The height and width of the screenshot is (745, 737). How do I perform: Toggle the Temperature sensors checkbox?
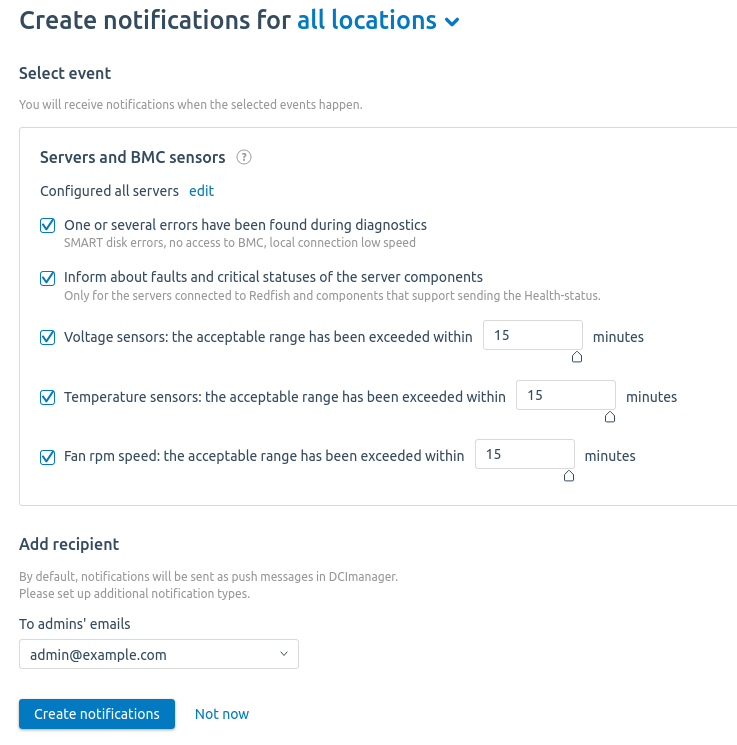point(48,397)
